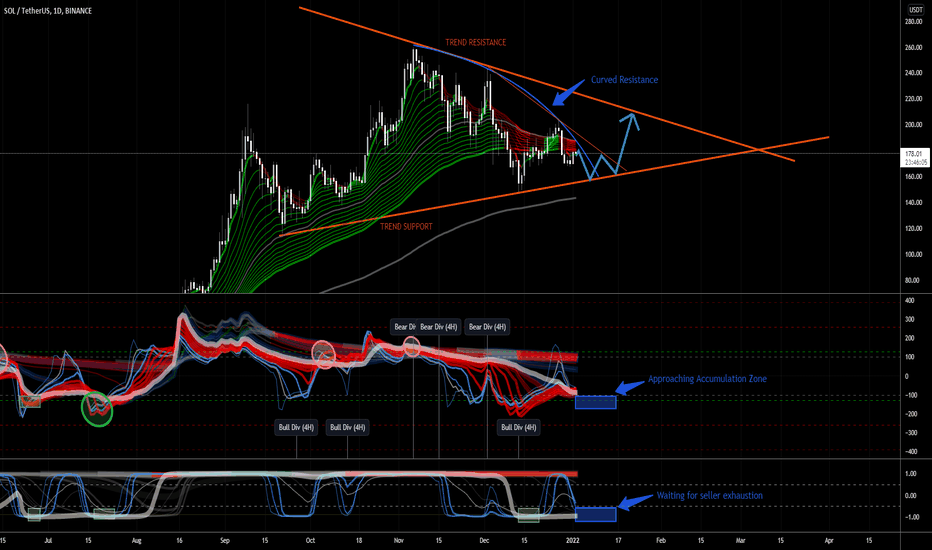Click the Nov date on the time axis
The image size is (932, 550).
pos(399,540)
